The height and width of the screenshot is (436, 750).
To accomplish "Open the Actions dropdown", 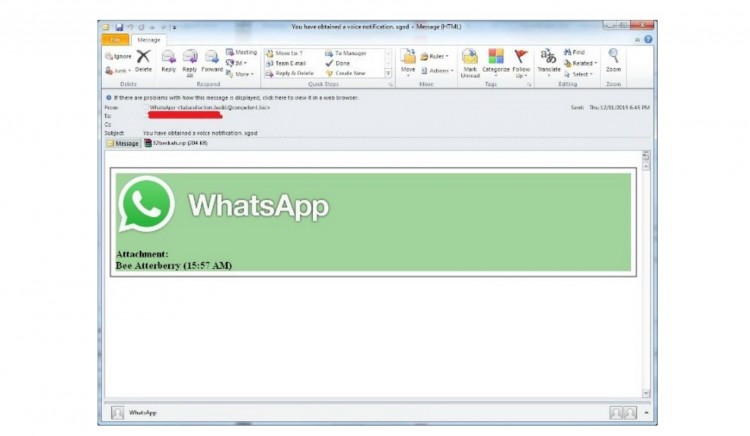I will pos(437,71).
